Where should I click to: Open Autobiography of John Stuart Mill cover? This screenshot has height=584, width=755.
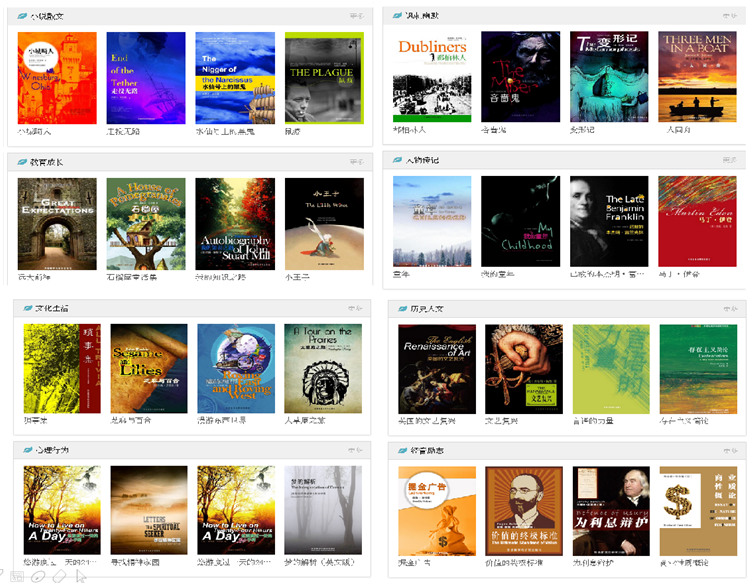[x=235, y=224]
